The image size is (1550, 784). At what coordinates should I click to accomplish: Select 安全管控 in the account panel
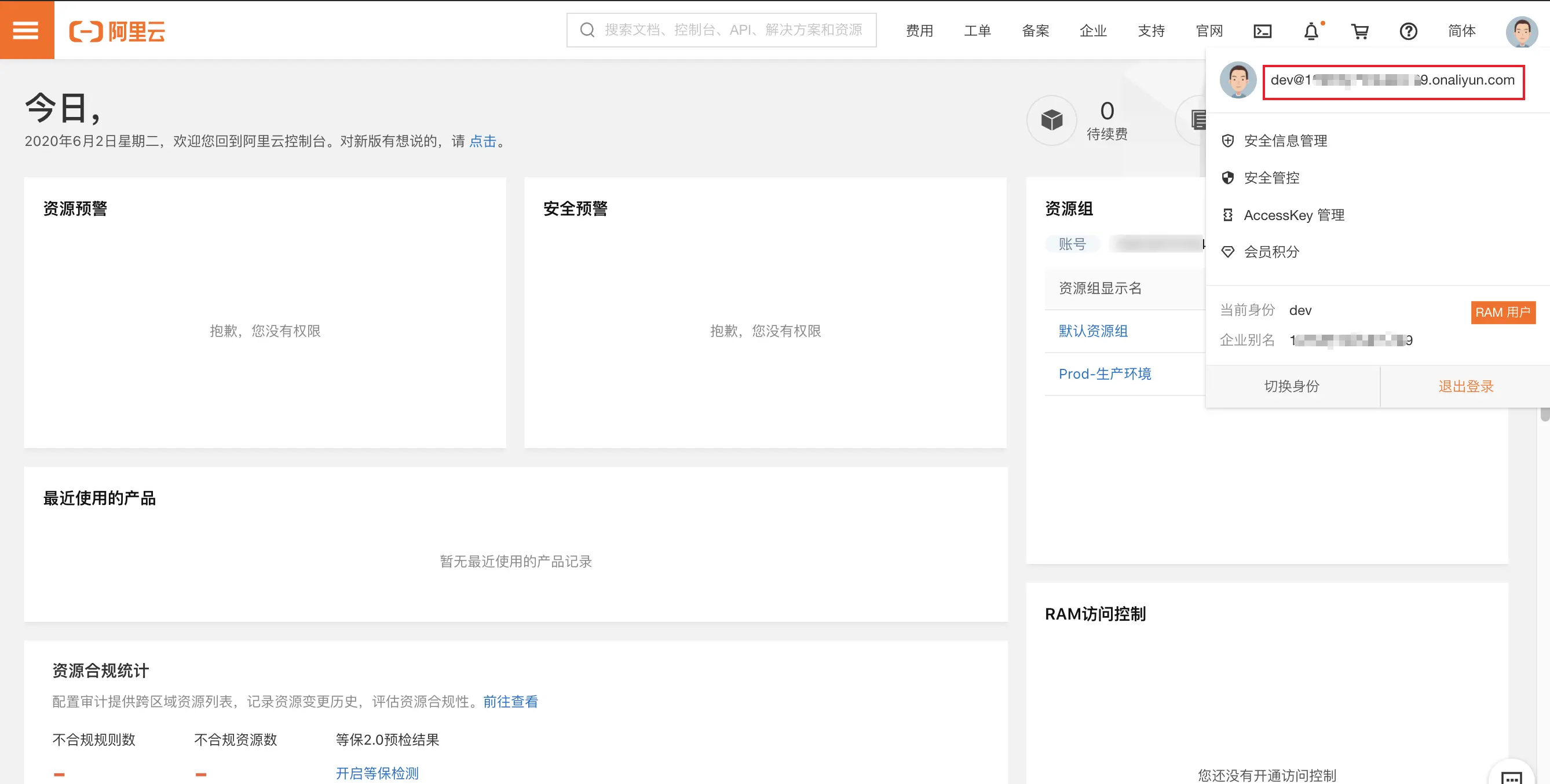point(1271,178)
